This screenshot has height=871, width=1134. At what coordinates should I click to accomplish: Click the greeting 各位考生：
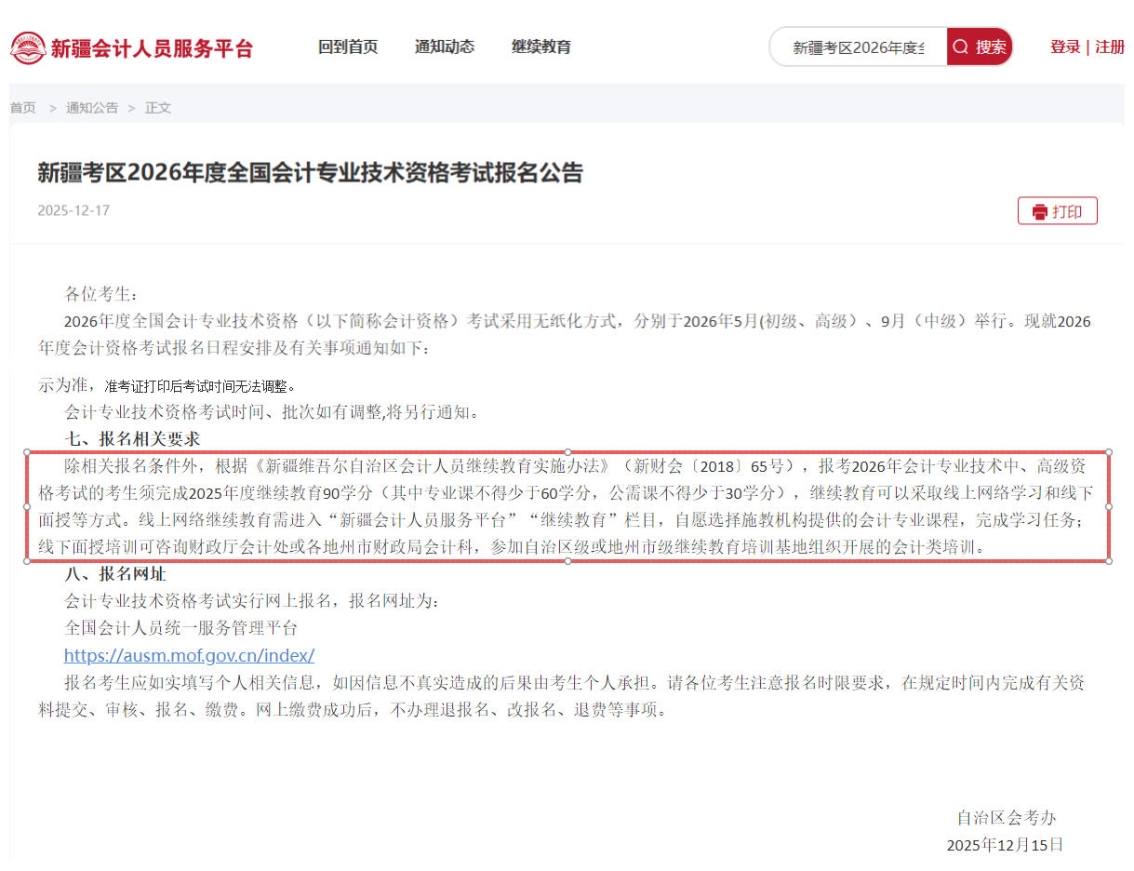[x=101, y=294]
